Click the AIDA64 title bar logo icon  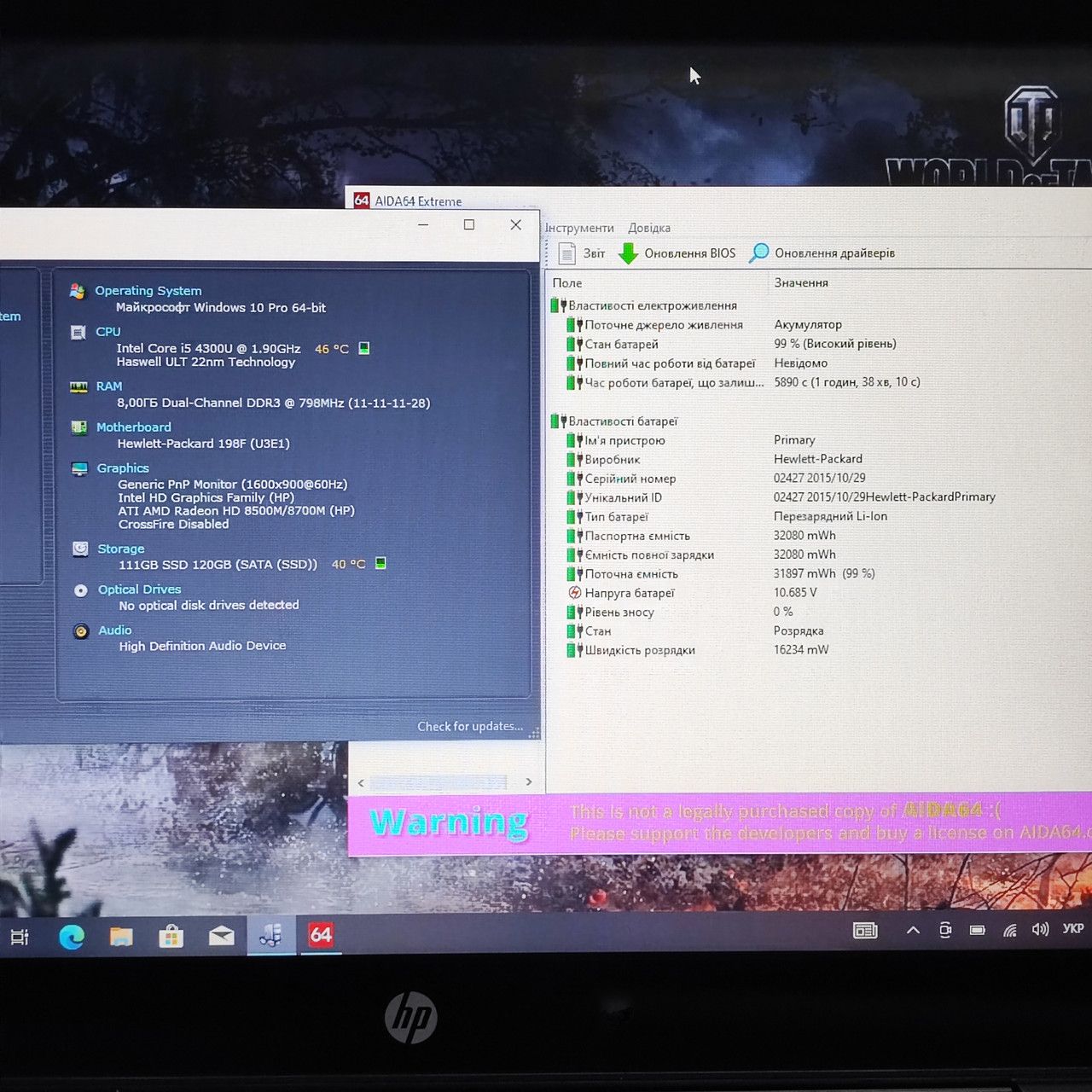(x=362, y=200)
